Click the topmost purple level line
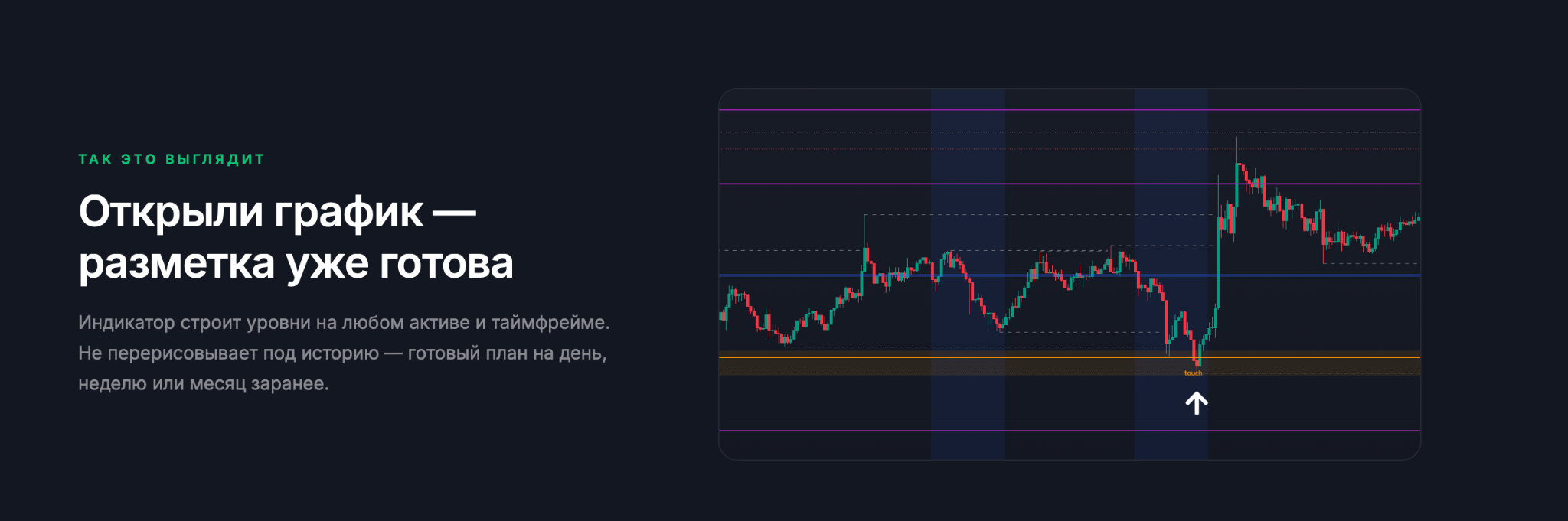Screen dimensions: 1568x521 tap(1070, 110)
